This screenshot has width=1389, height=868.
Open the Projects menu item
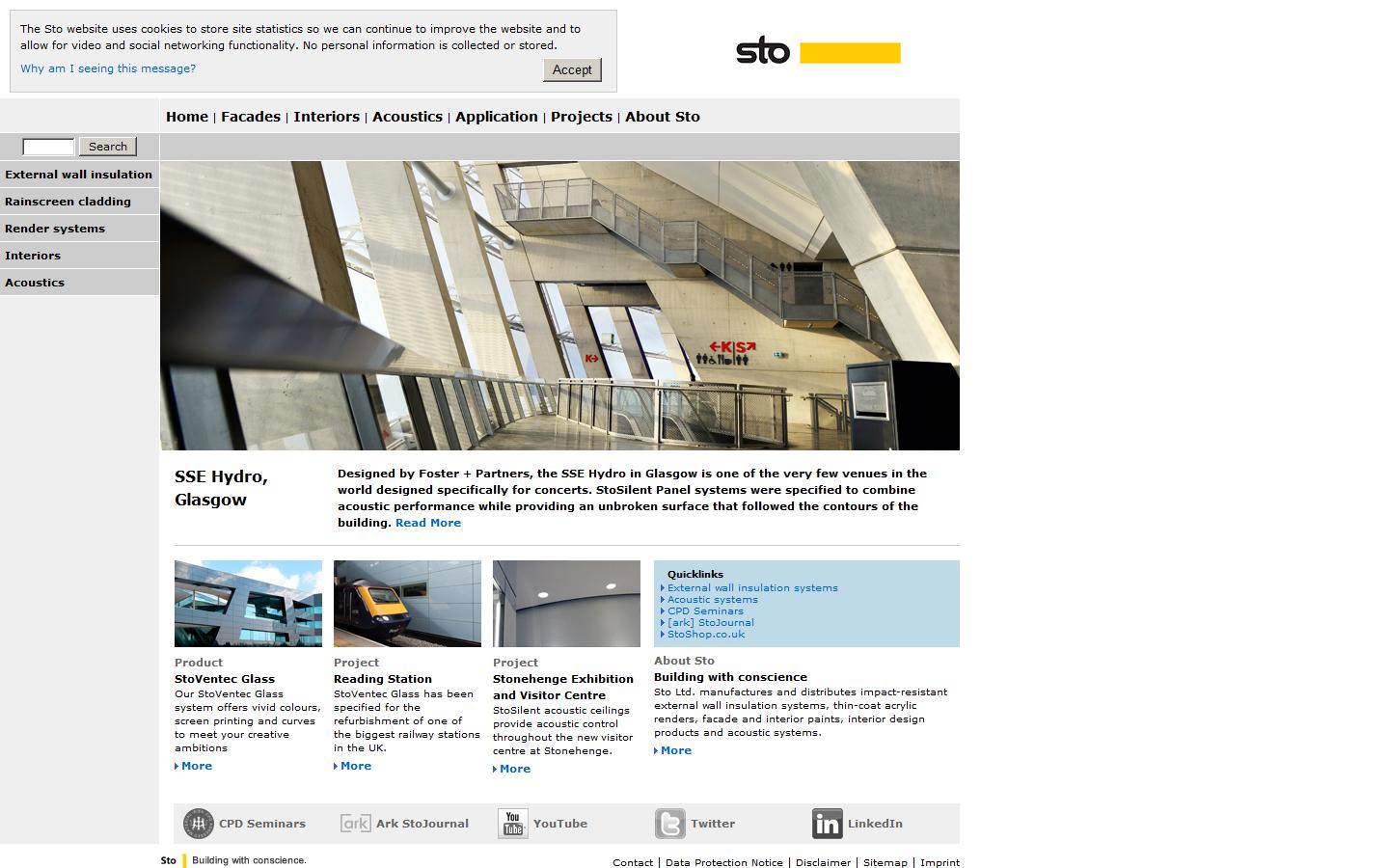pyautogui.click(x=581, y=116)
